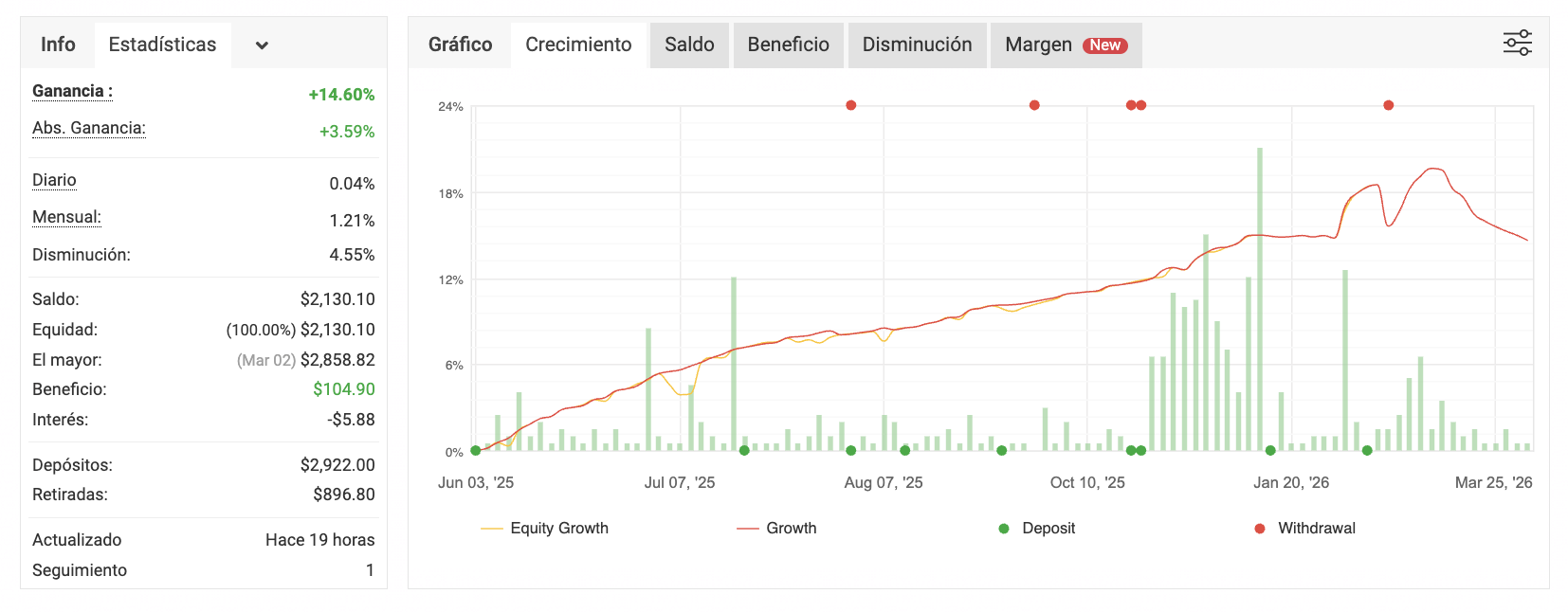Select the 4.55% drawdown value
Image resolution: width=1568 pixels, height=612 pixels.
pos(352,255)
